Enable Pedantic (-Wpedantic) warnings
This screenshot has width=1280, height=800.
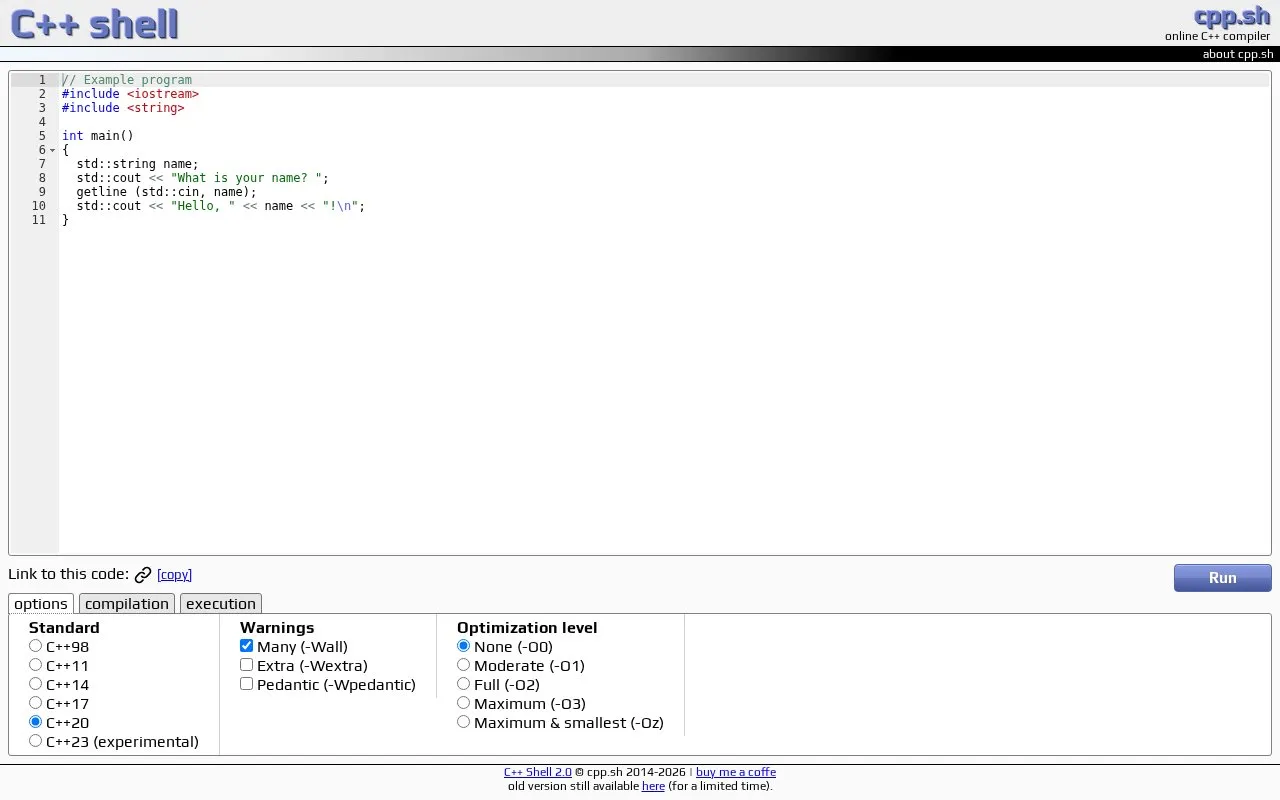click(x=247, y=684)
